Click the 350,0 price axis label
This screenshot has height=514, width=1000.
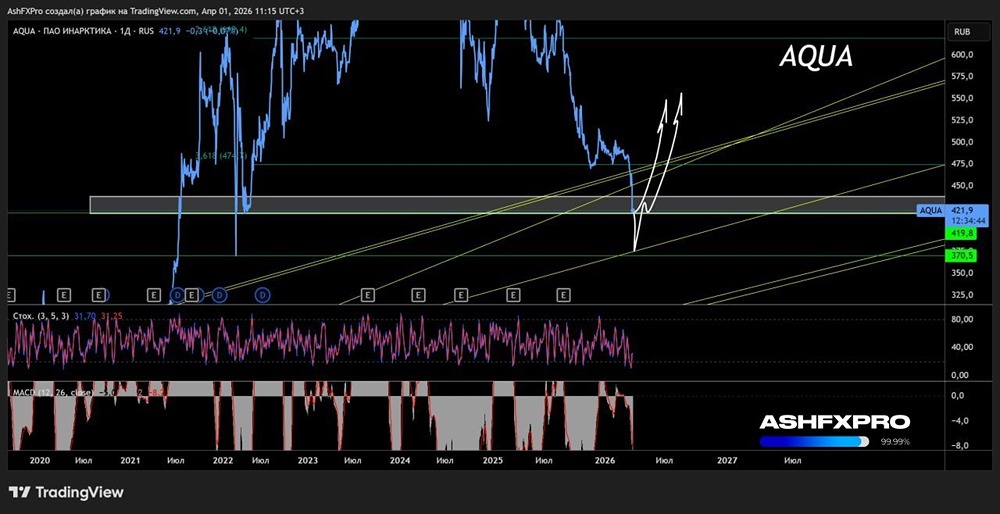962,273
